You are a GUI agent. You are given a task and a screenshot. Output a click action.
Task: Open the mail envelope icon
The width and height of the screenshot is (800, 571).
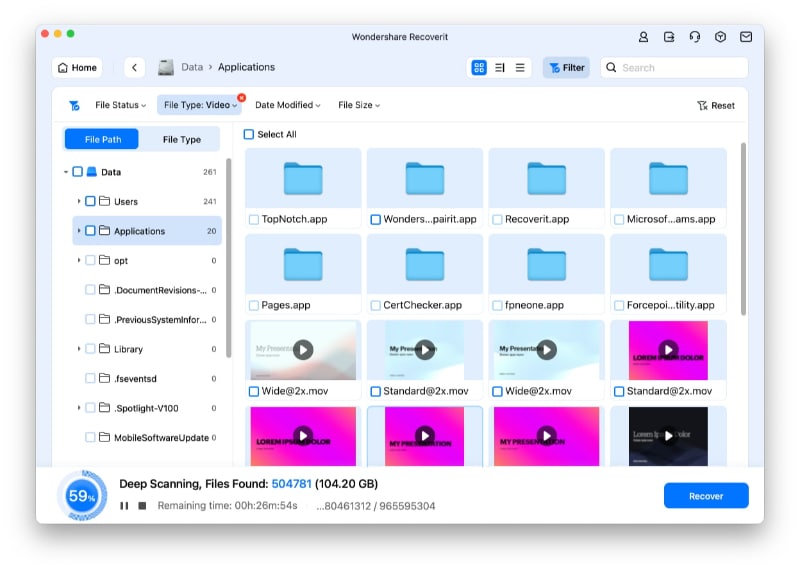click(745, 37)
